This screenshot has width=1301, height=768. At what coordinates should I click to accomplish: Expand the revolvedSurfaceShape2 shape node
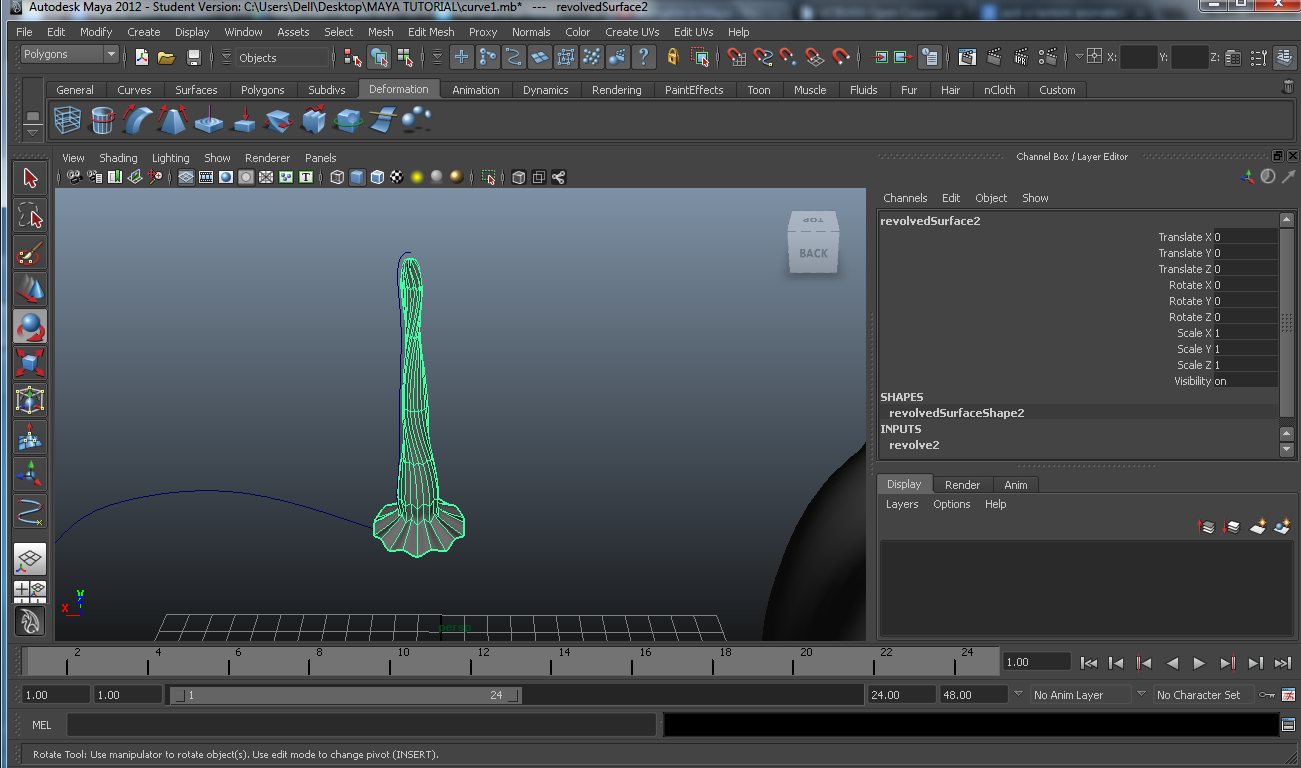[x=956, y=413]
